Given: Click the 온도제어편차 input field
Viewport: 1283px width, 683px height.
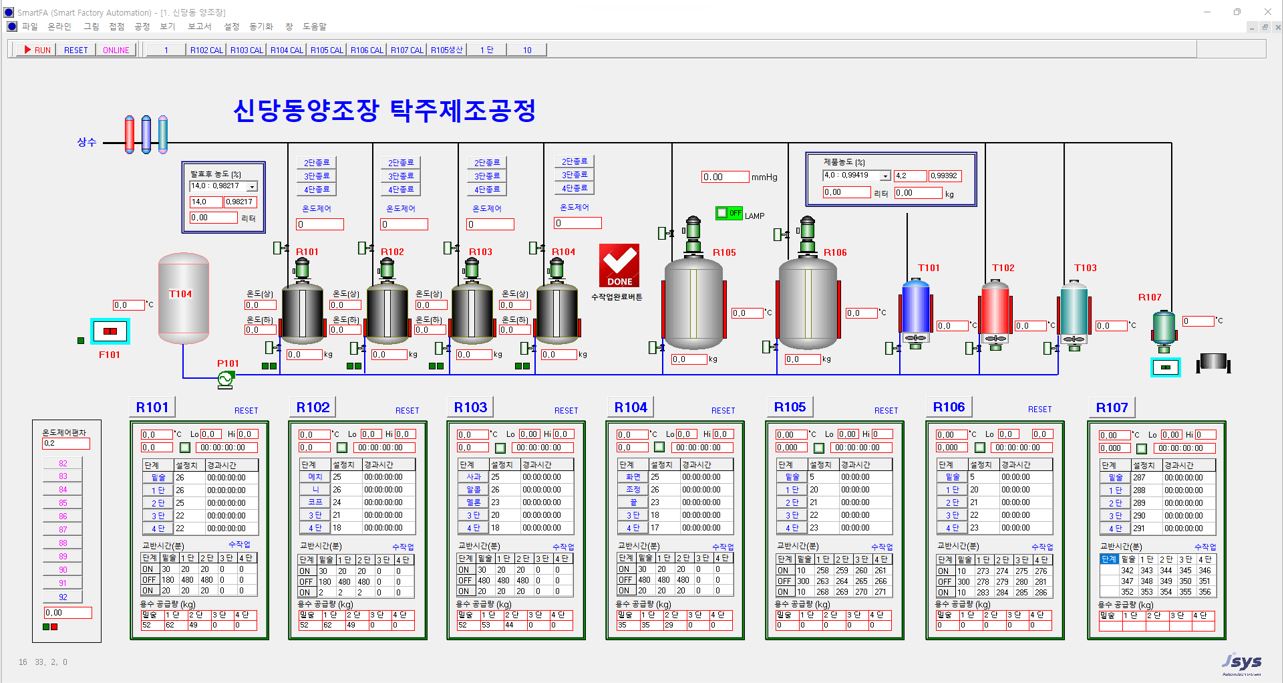Looking at the screenshot, I should click(66, 443).
